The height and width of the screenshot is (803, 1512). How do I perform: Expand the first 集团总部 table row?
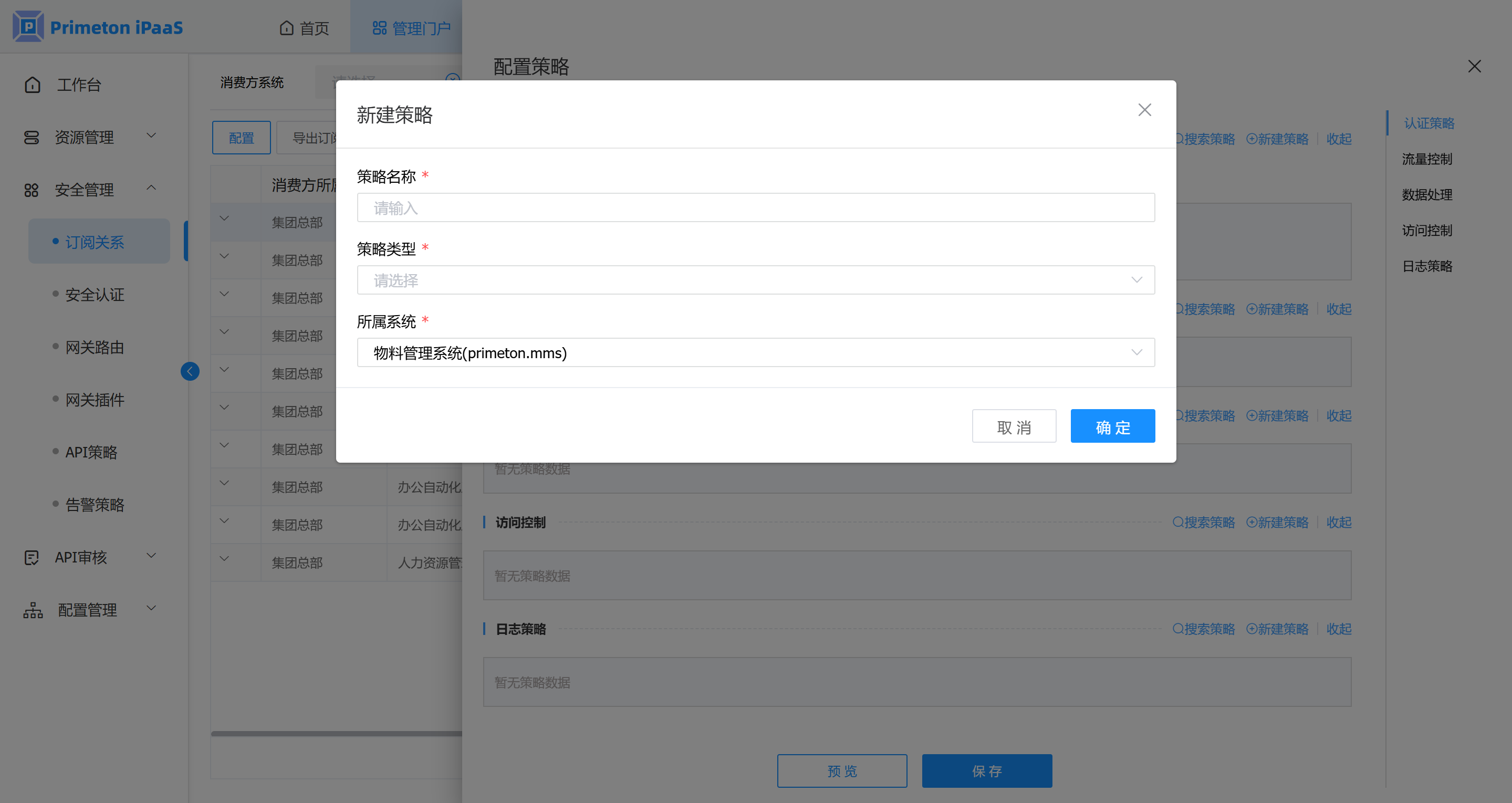pos(224,219)
